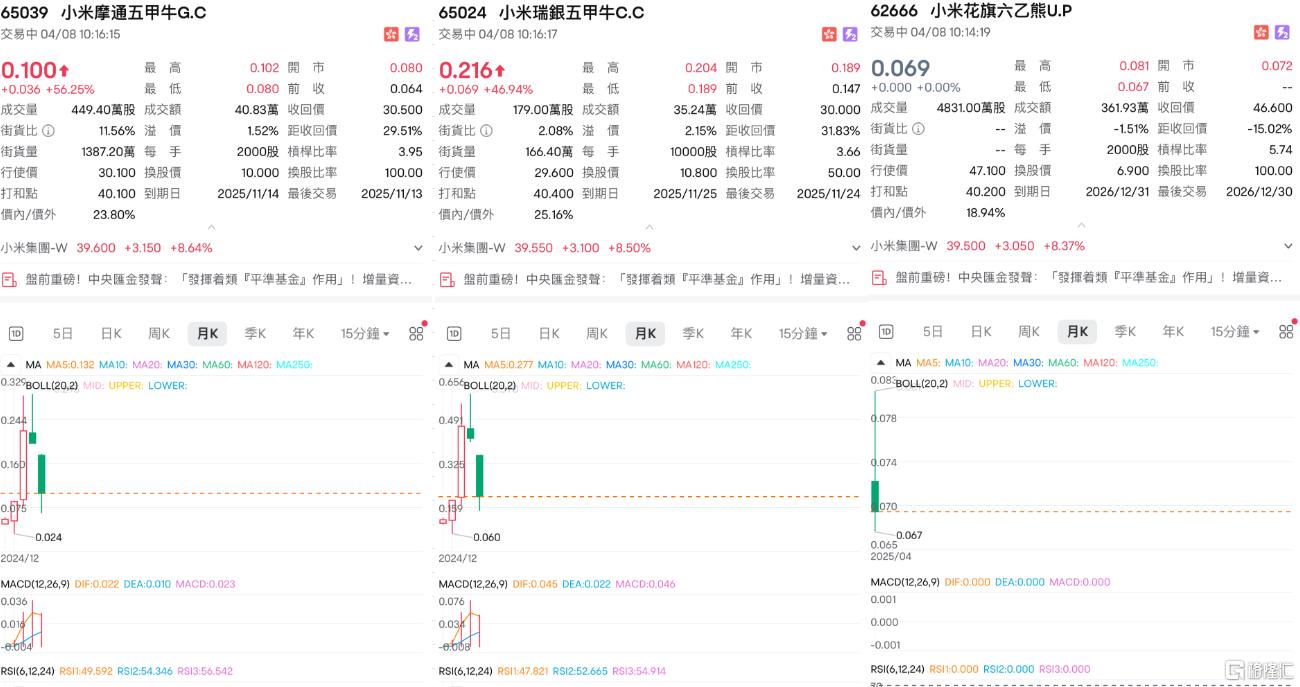Click the purple lightning icon for 65024
The image size is (1300, 687).
click(850, 35)
